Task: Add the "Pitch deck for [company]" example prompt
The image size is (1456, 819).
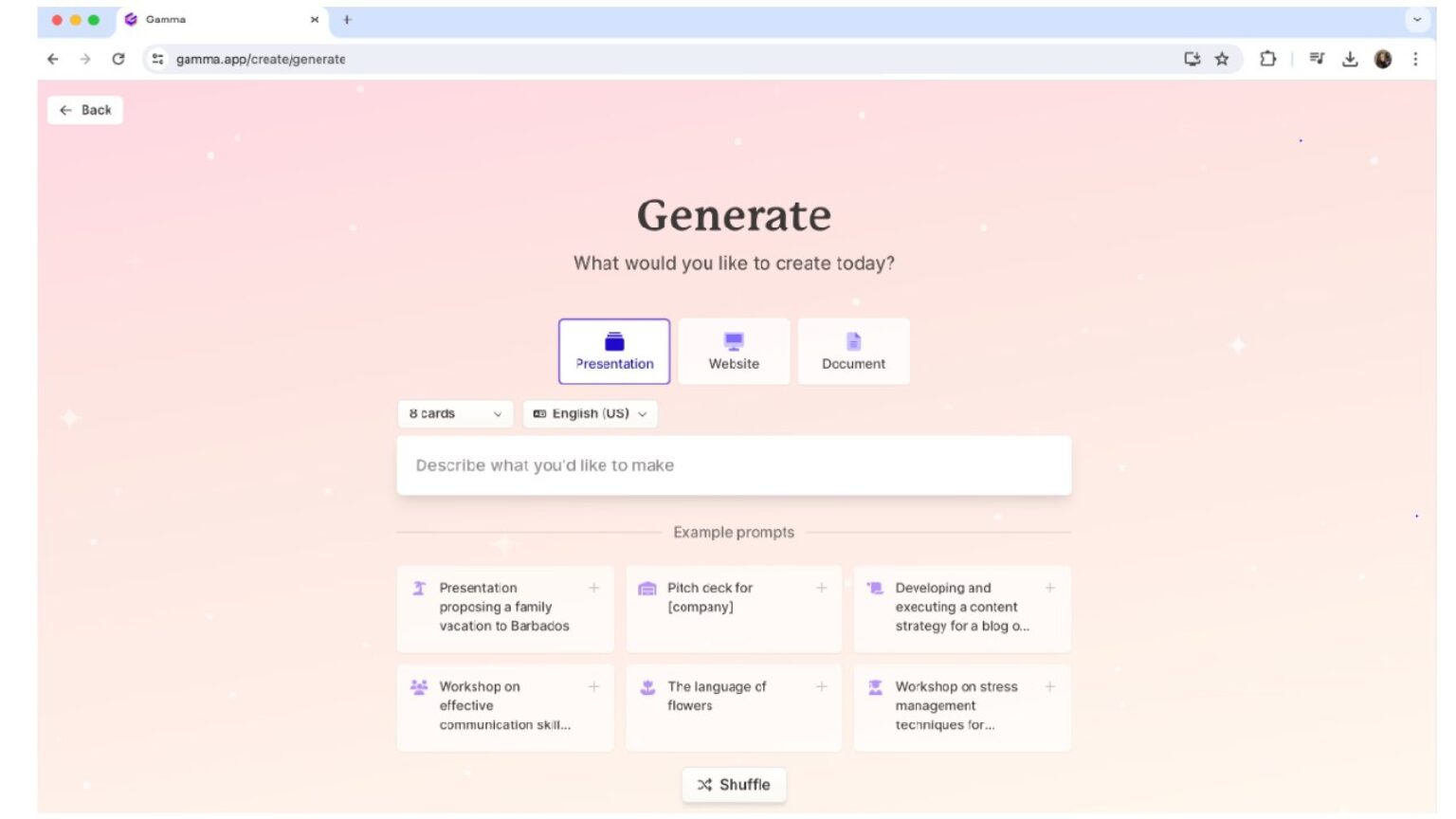Action: point(822,588)
